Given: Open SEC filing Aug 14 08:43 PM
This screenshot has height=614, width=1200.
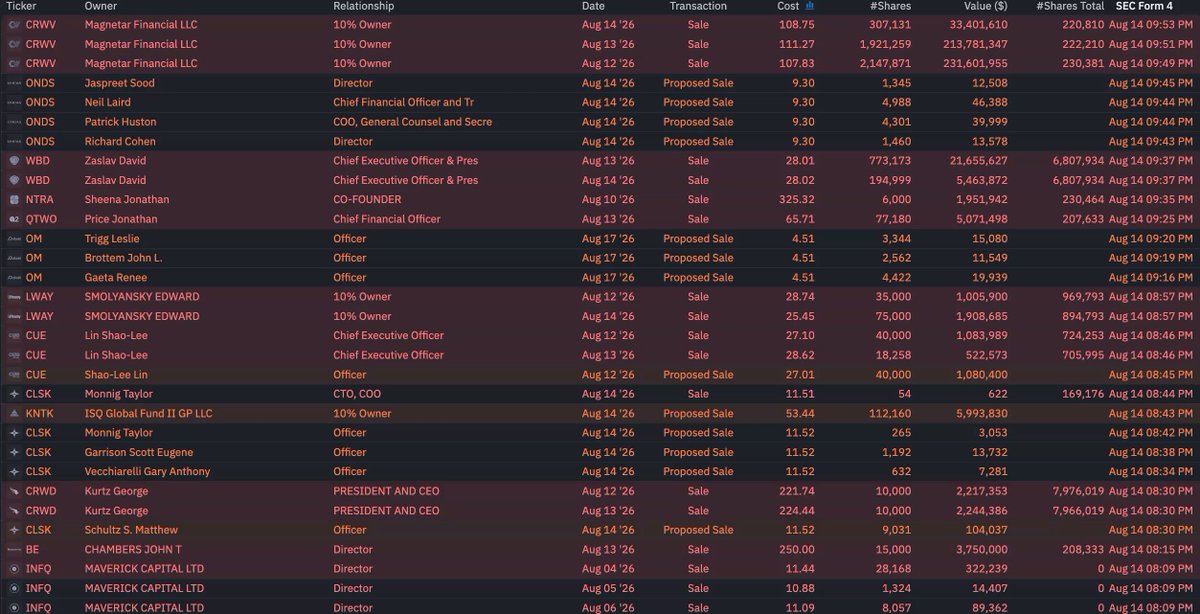Looking at the screenshot, I should coord(1150,413).
